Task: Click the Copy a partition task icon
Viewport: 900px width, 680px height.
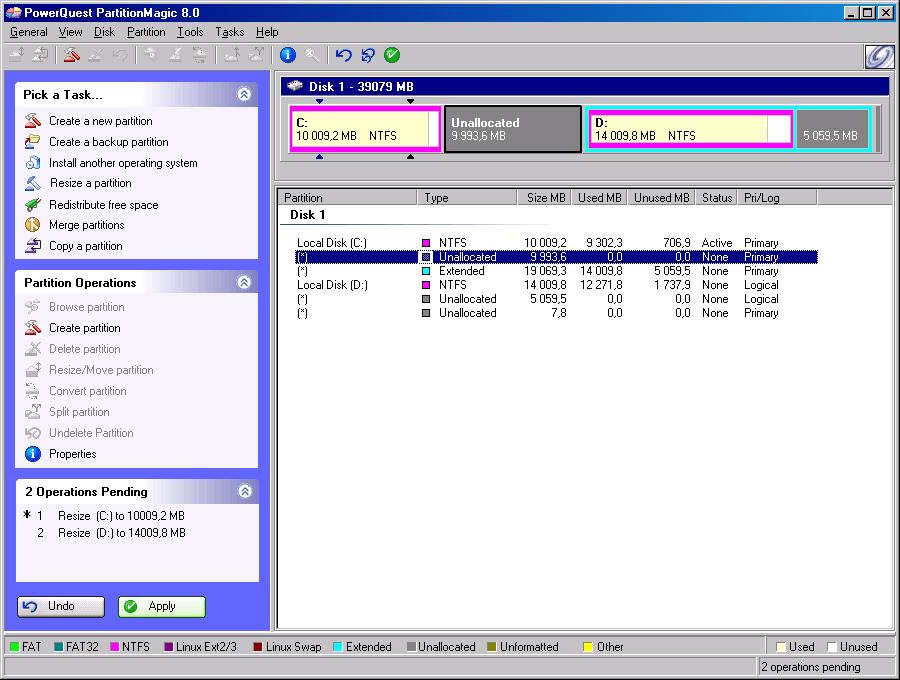Action: click(x=33, y=246)
